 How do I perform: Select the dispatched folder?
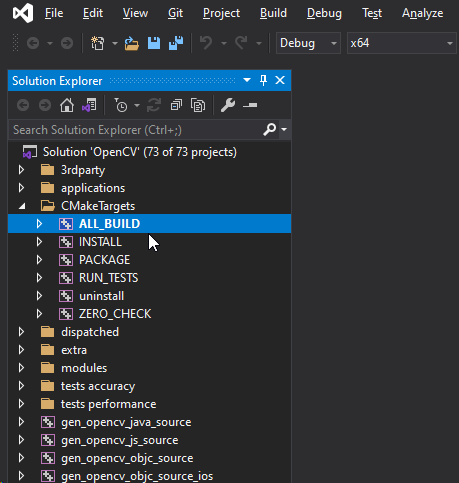point(90,332)
